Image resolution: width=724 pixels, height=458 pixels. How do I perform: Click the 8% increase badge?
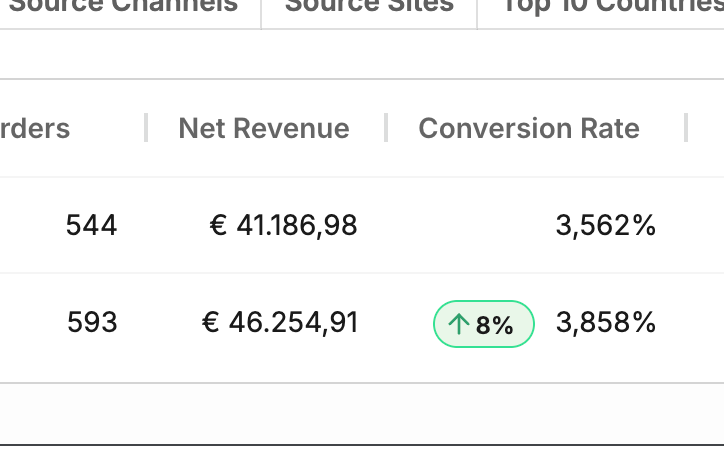484,325
